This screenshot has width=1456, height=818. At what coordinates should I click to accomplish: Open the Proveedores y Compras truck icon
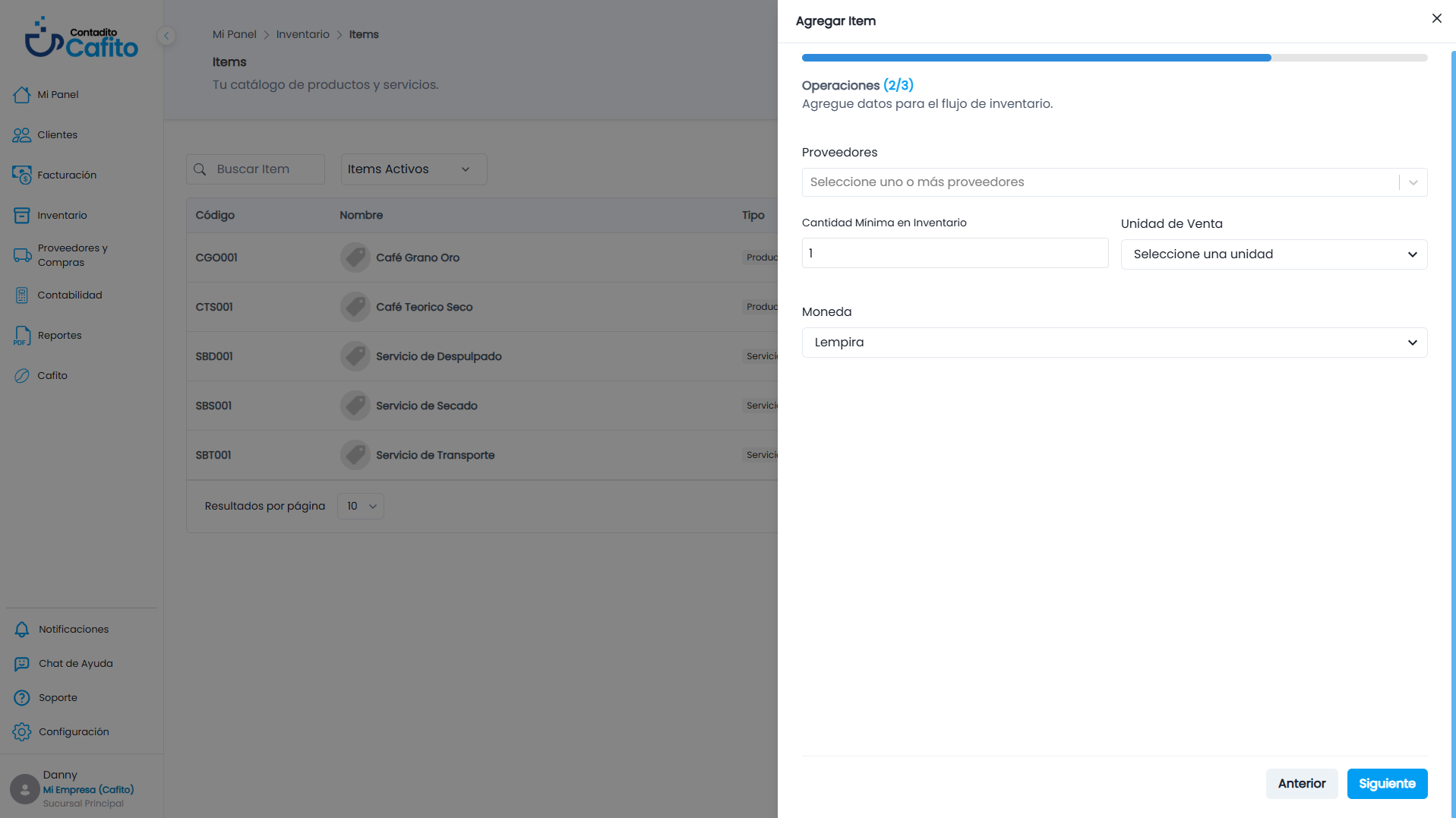click(21, 255)
